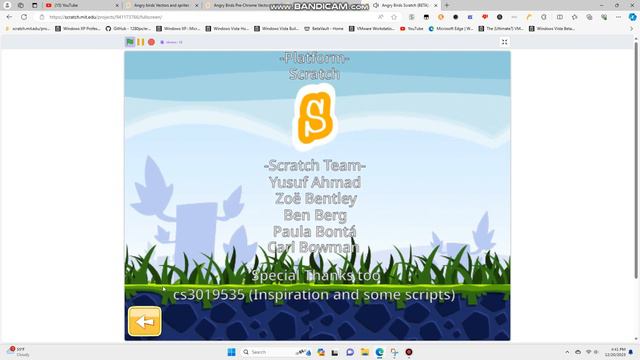
Task: Open Microsoft Edge from taskbar
Action: (x=380, y=352)
